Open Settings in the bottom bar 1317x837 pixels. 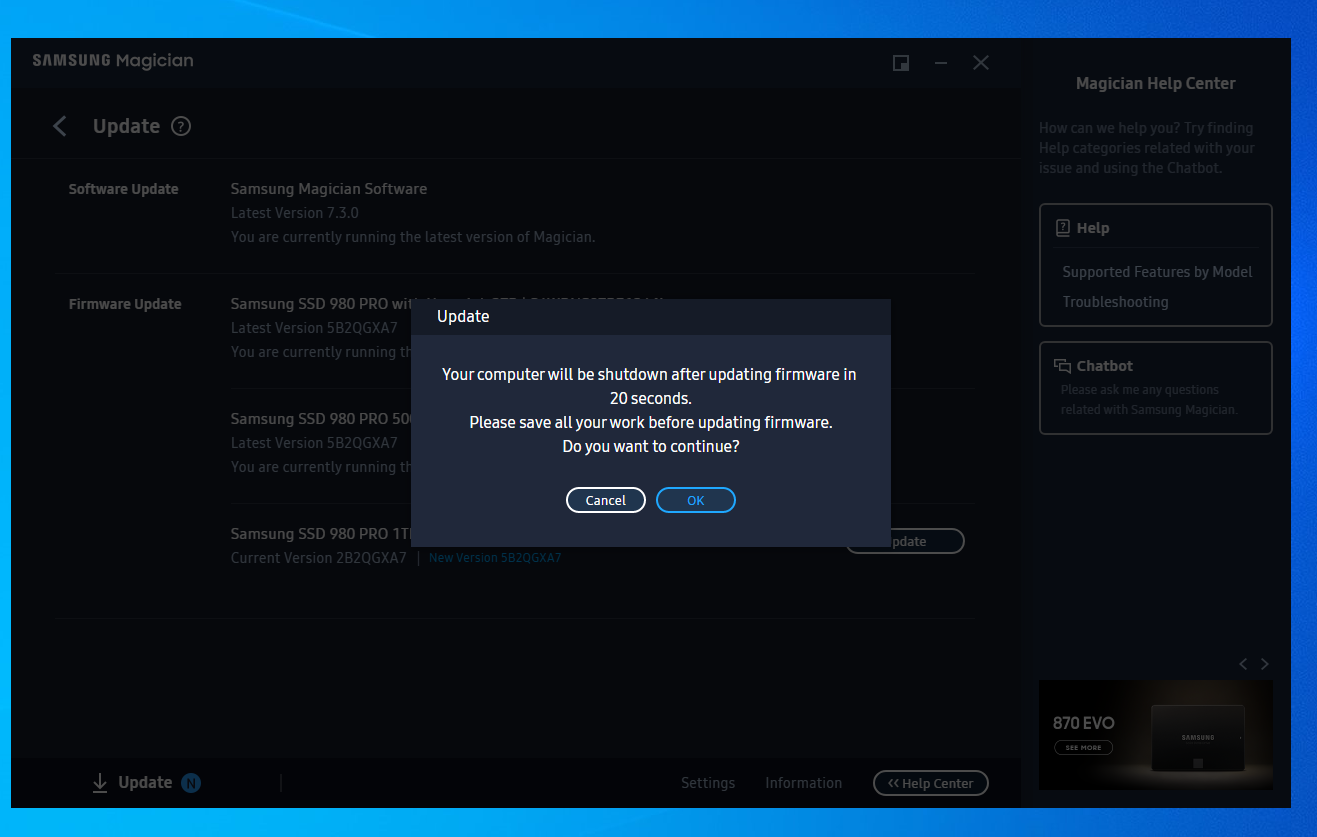tap(708, 783)
